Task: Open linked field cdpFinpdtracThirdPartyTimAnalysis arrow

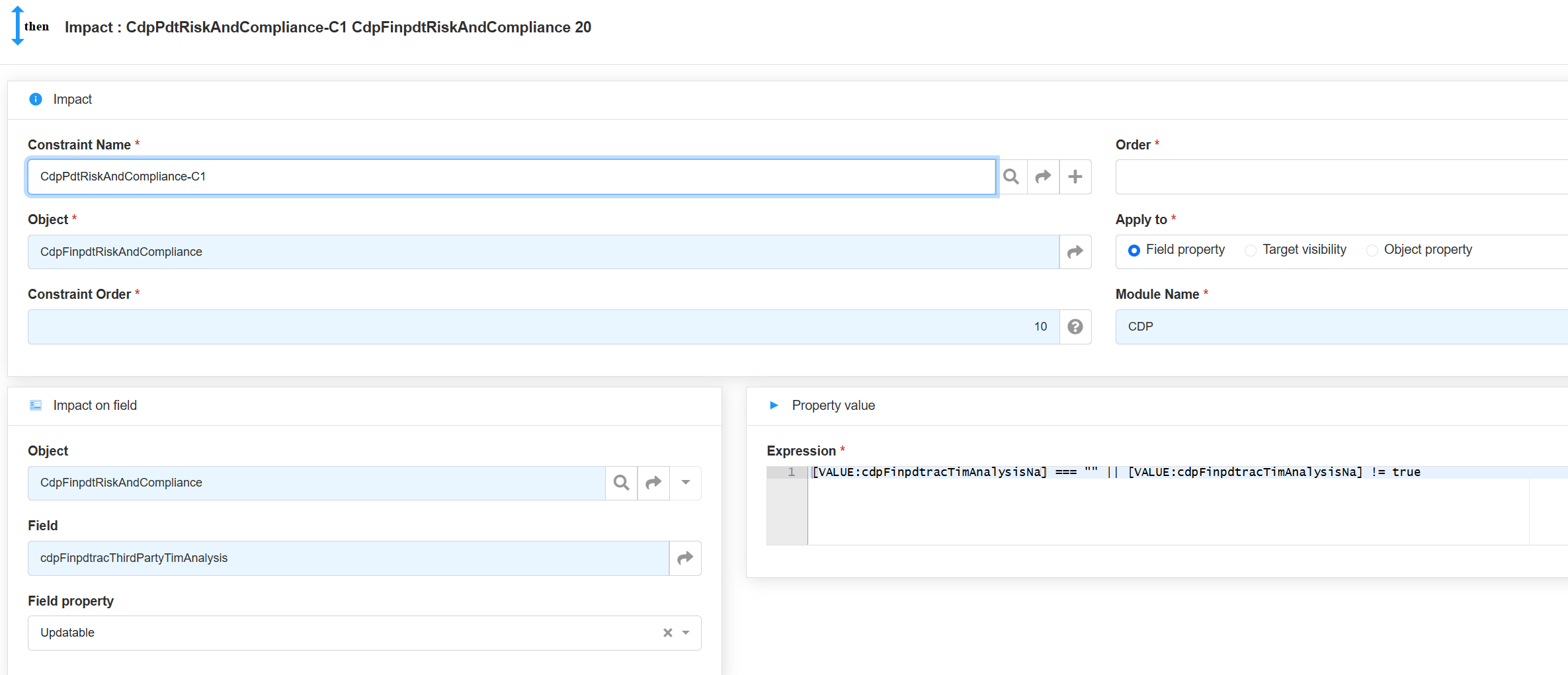Action: [x=685, y=558]
